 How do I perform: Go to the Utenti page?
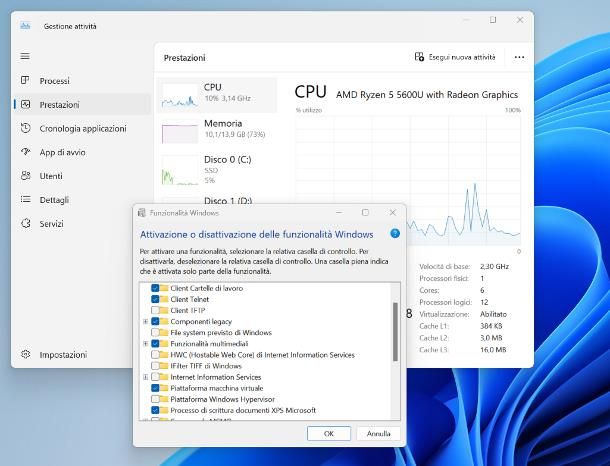pyautogui.click(x=82, y=175)
